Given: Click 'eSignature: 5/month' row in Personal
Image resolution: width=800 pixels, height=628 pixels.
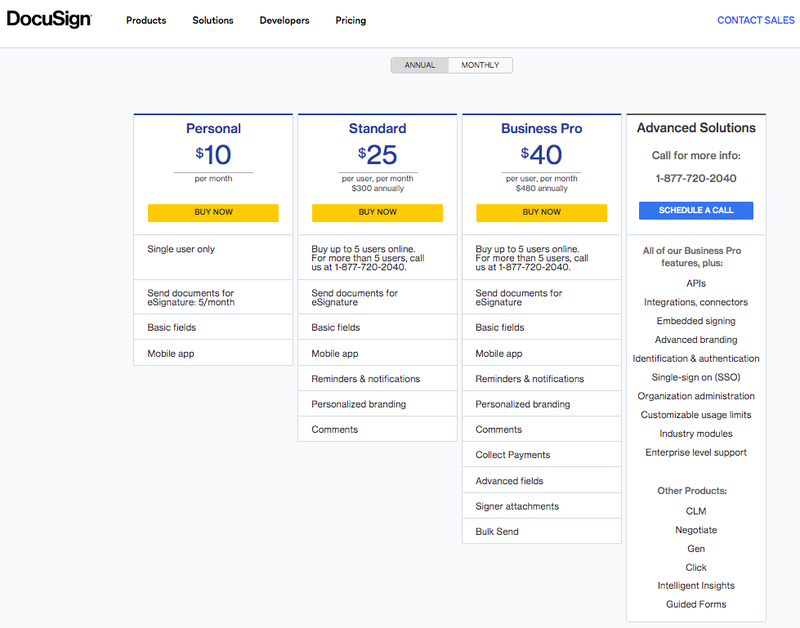Looking at the screenshot, I should pos(213,297).
